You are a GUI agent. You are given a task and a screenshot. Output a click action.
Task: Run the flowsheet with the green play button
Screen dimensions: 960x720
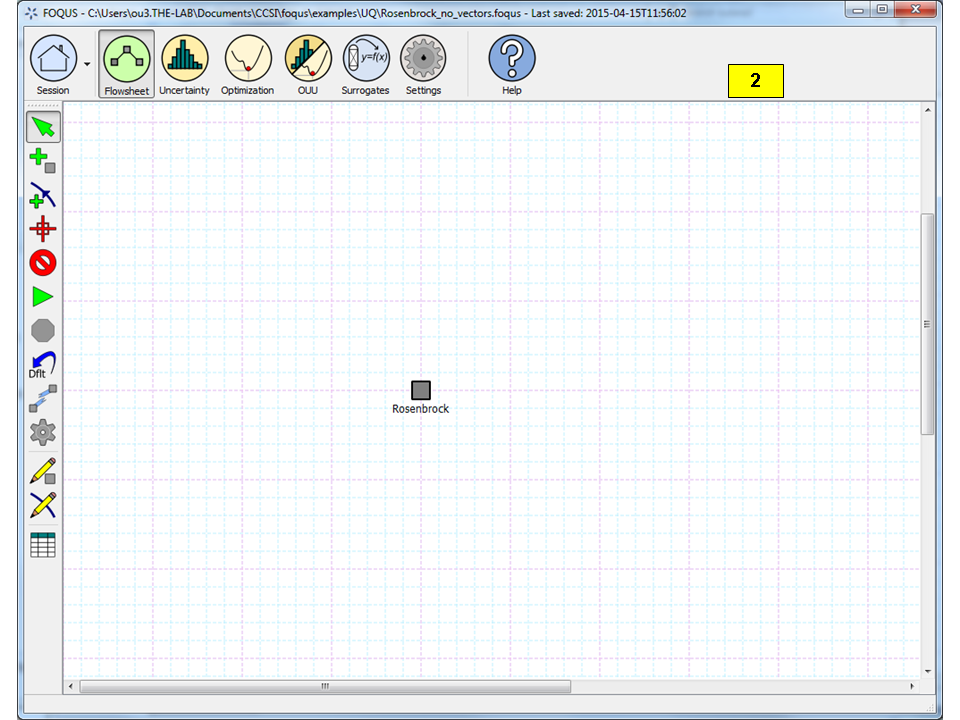[x=42, y=297]
